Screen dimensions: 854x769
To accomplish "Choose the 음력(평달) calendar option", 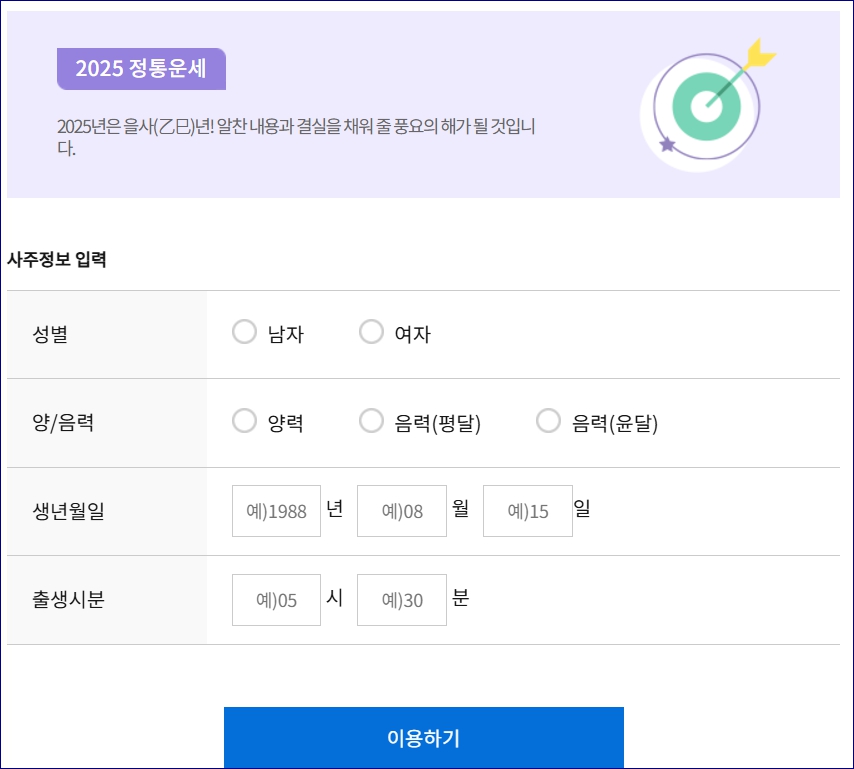I will pos(371,421).
